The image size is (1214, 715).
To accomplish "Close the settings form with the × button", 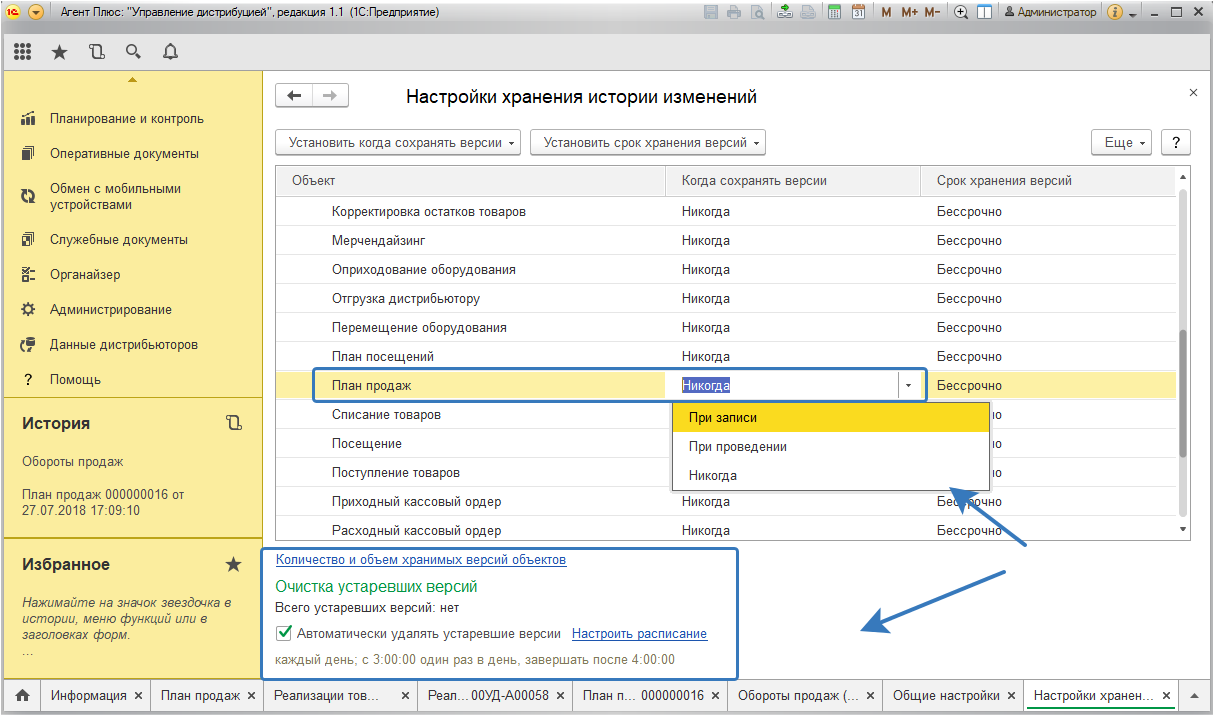I will 1192,92.
